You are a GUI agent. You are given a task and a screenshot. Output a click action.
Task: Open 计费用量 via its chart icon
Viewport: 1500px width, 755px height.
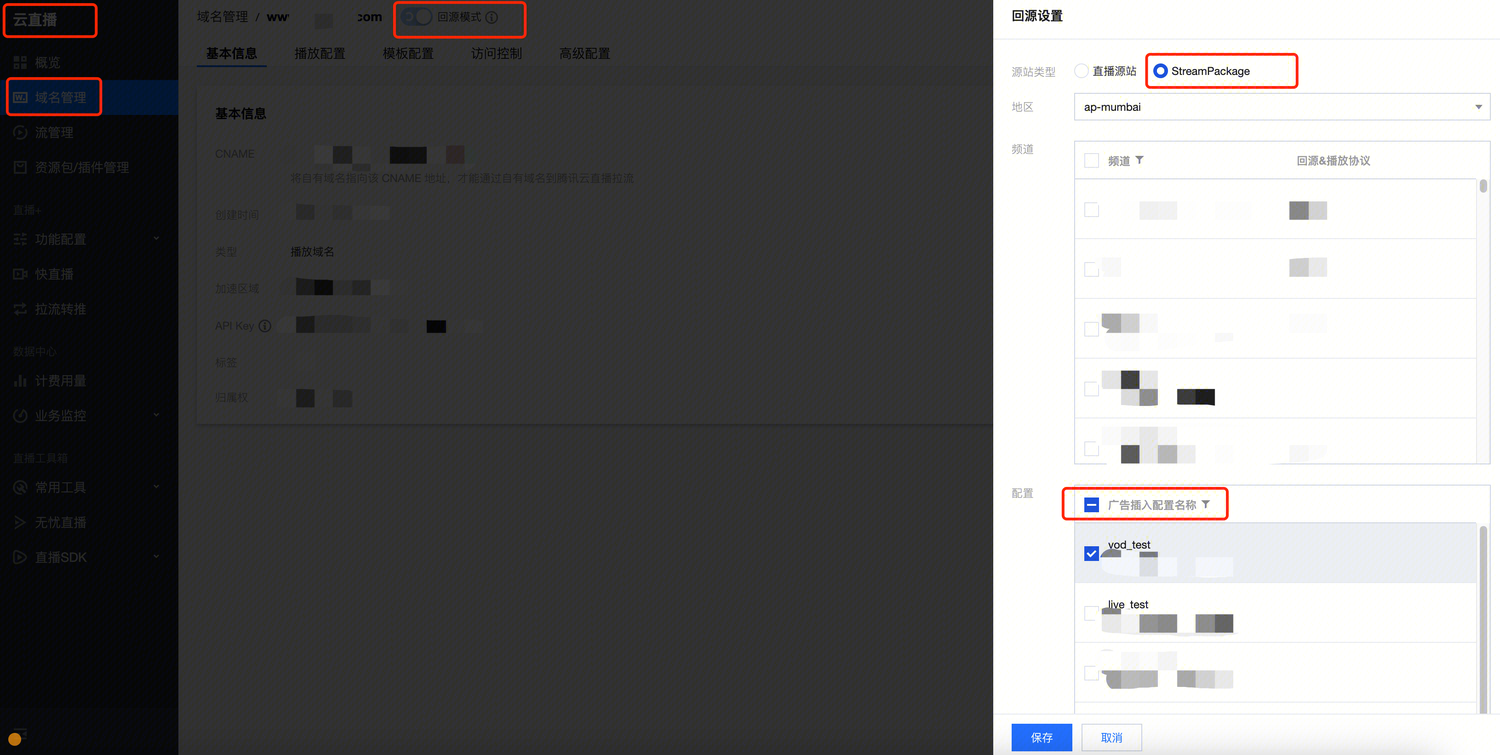(x=20, y=381)
